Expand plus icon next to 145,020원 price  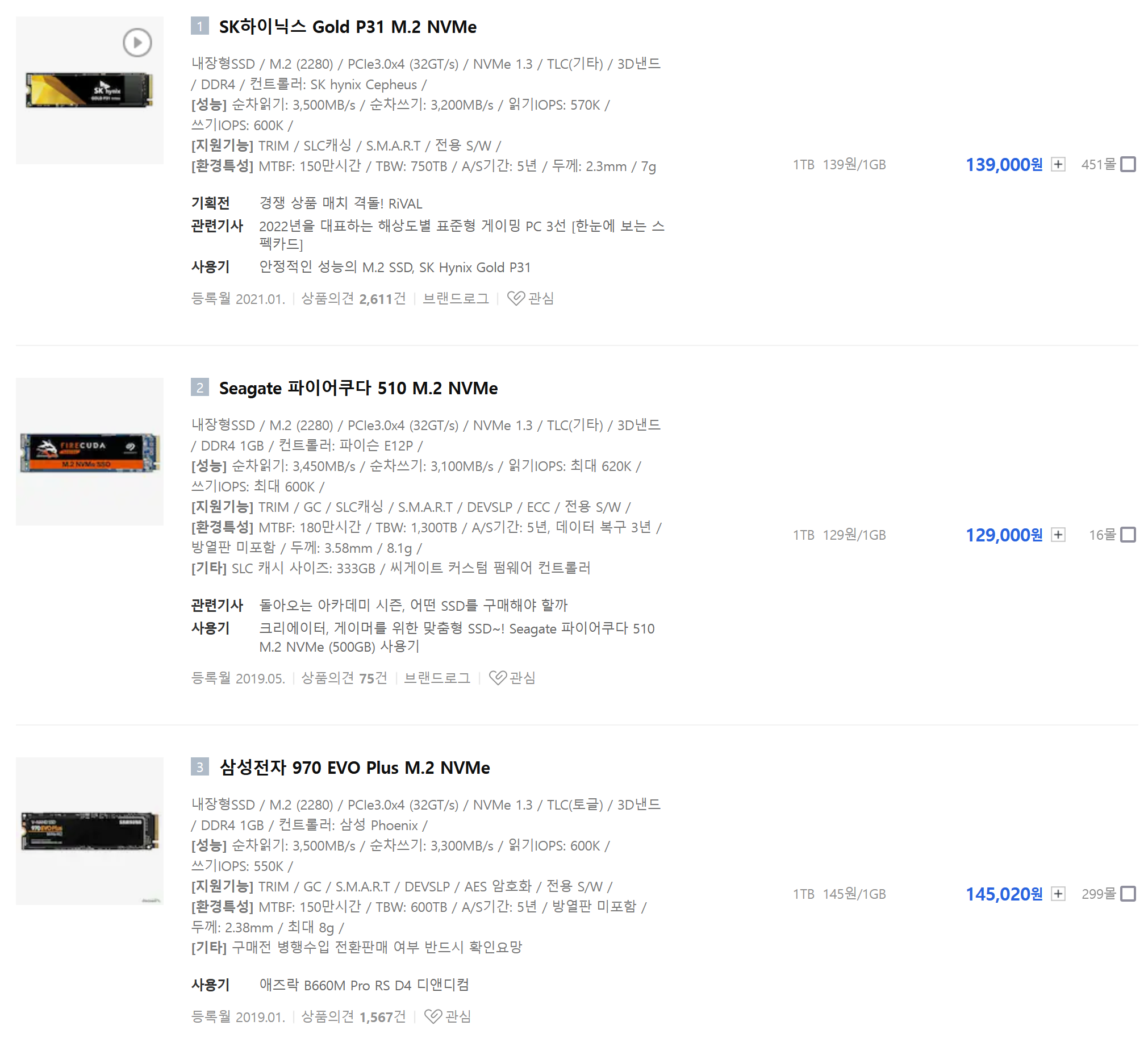(x=1059, y=894)
